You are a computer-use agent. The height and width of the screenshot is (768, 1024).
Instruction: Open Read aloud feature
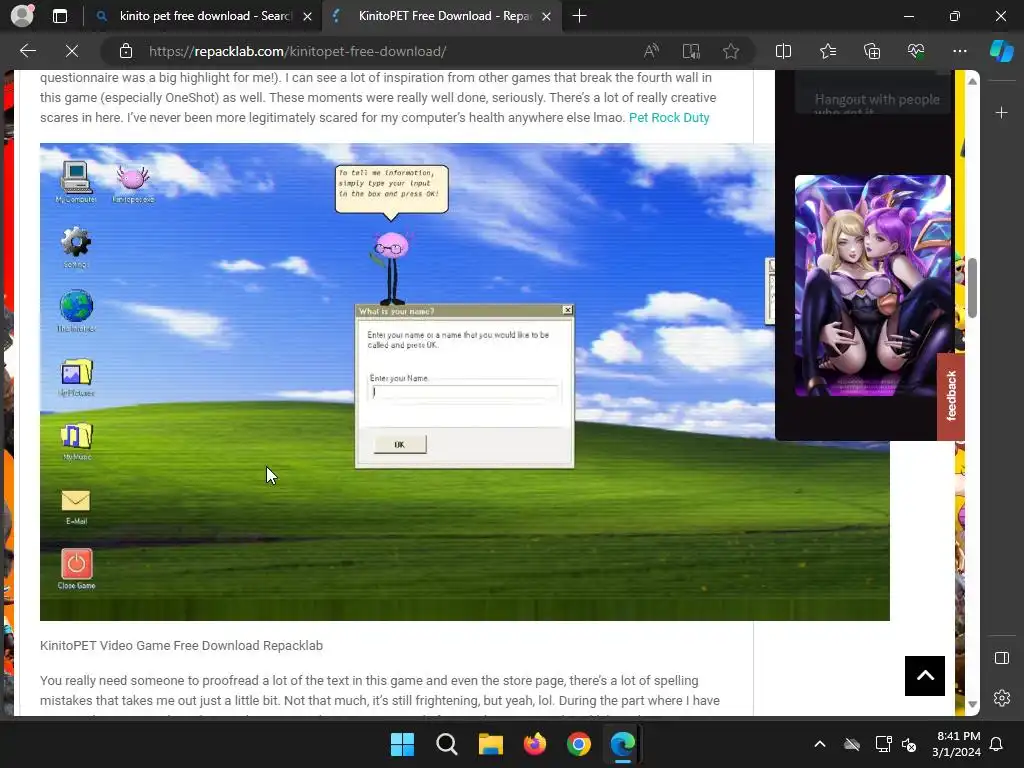pyautogui.click(x=651, y=51)
